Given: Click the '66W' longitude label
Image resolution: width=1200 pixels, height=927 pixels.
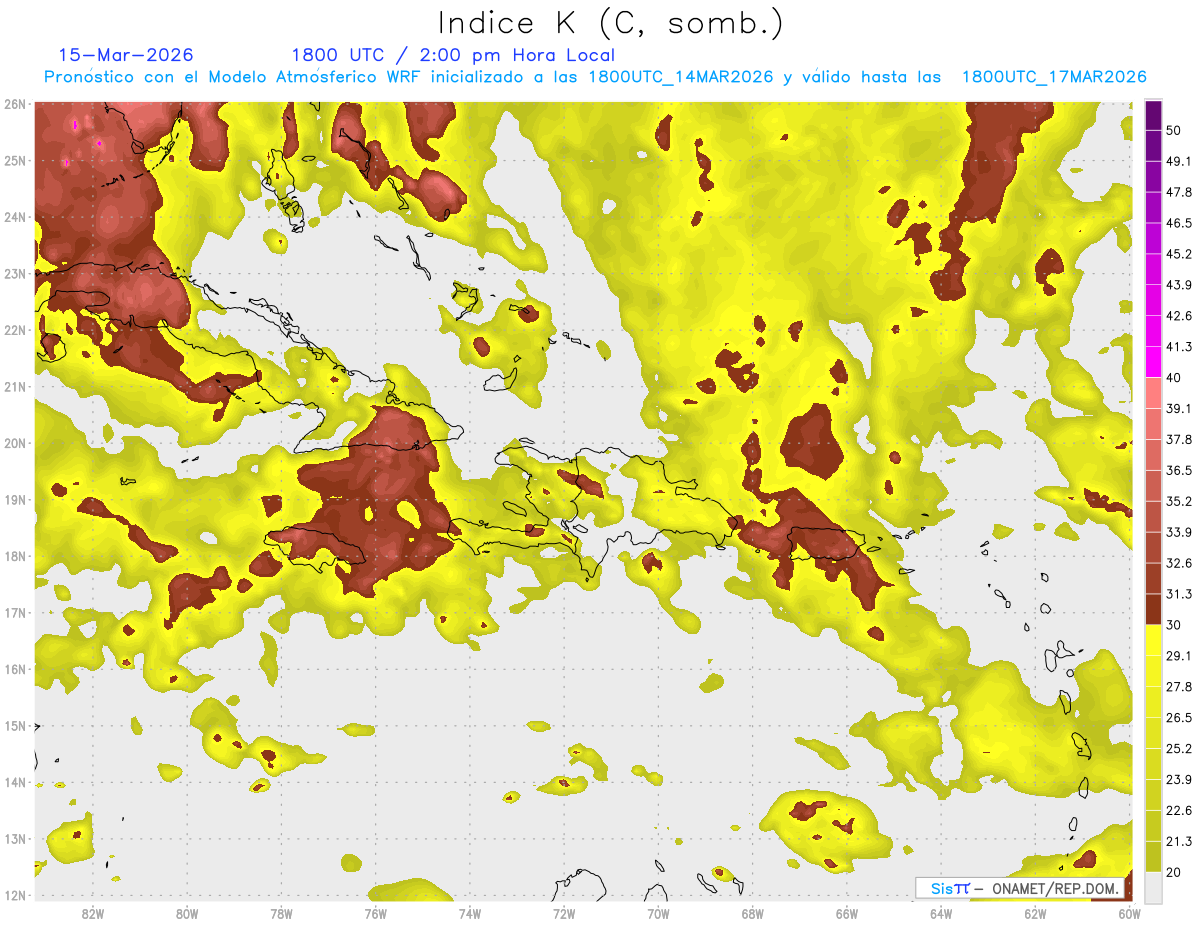Looking at the screenshot, I should coord(847,913).
